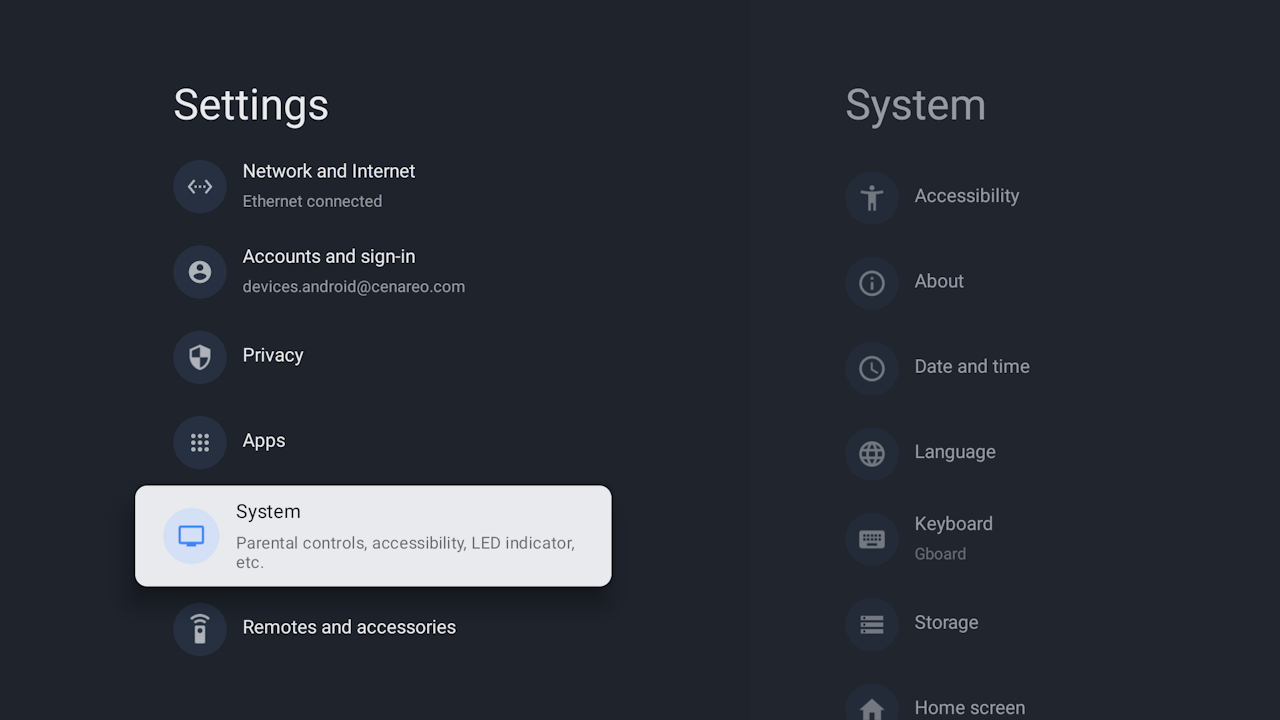Screen dimensions: 1280x720
Task: Open Keyboard settings label
Action: tap(954, 524)
